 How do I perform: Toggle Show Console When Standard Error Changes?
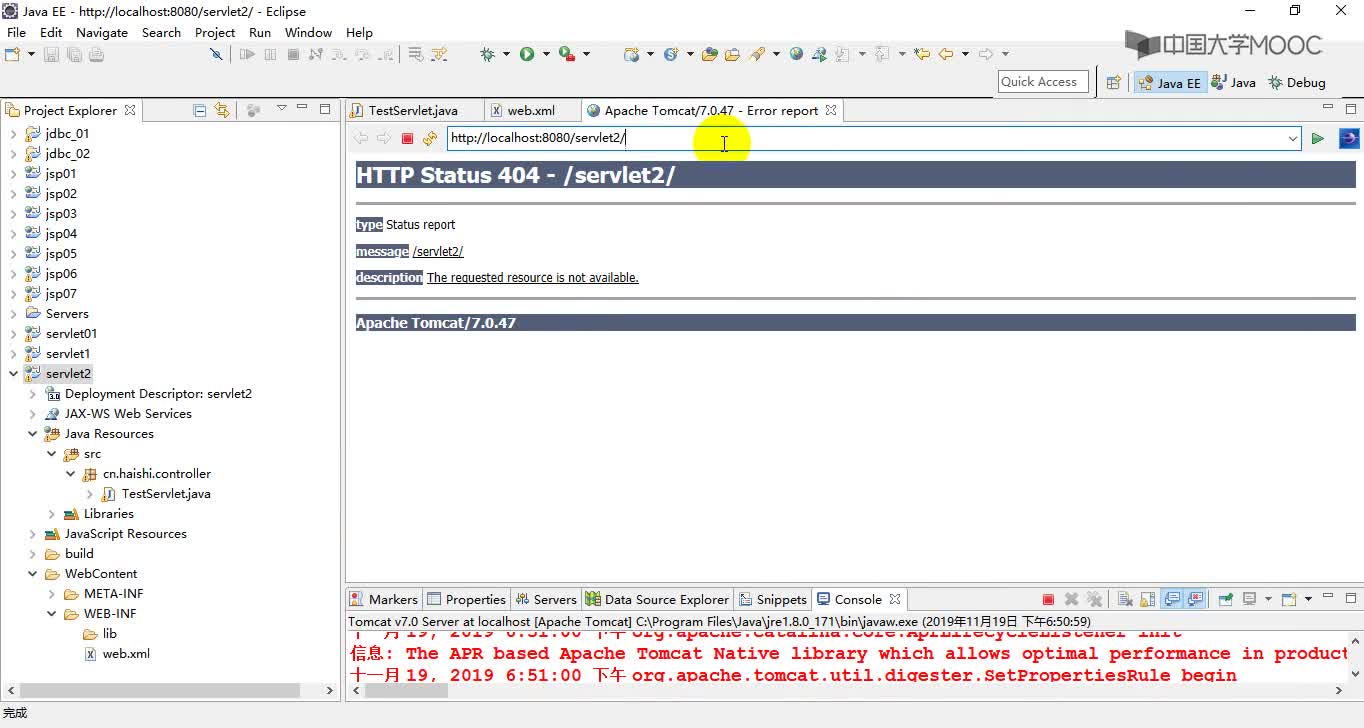click(1196, 599)
